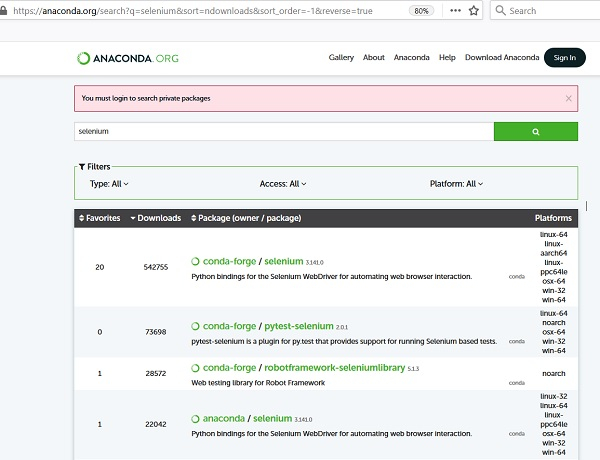The image size is (600, 460).
Task: Click the 22042 downloads count
Action: coord(156,424)
